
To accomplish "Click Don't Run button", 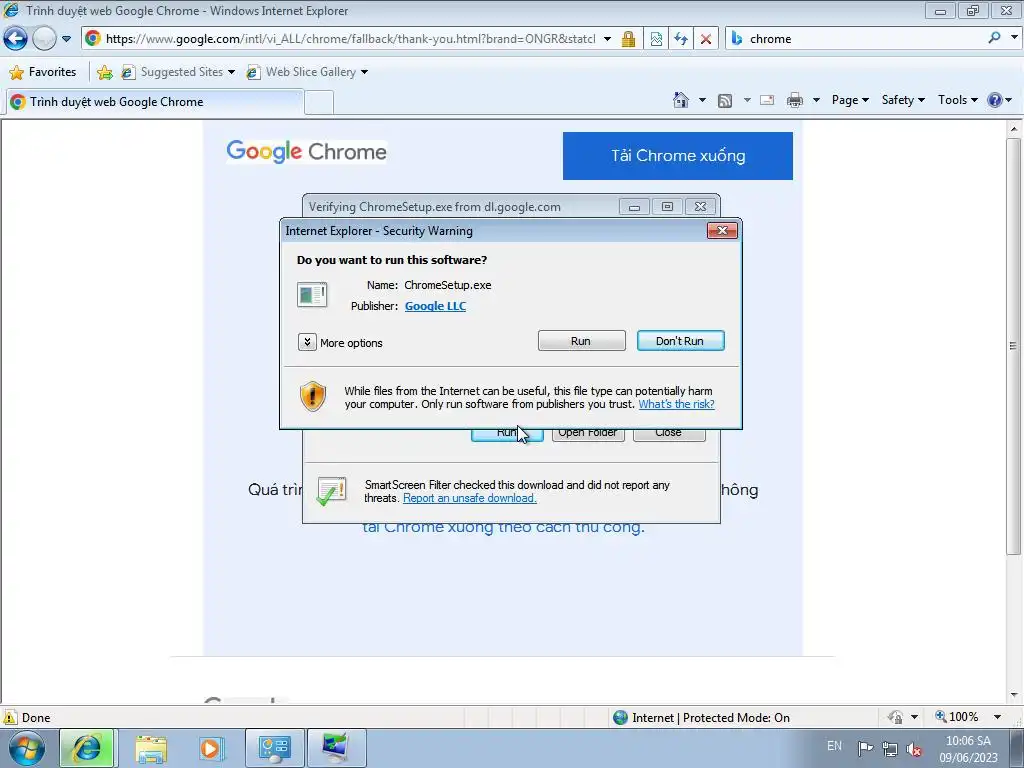I will (680, 341).
